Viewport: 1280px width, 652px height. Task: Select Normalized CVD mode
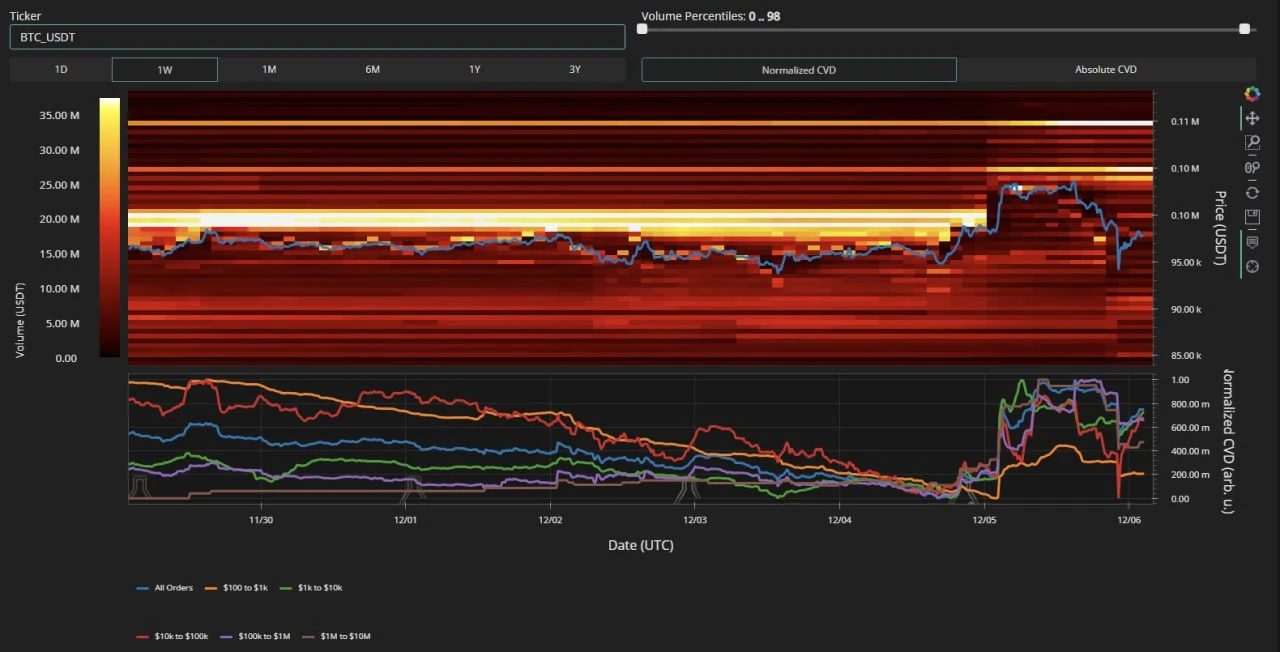pyautogui.click(x=799, y=70)
